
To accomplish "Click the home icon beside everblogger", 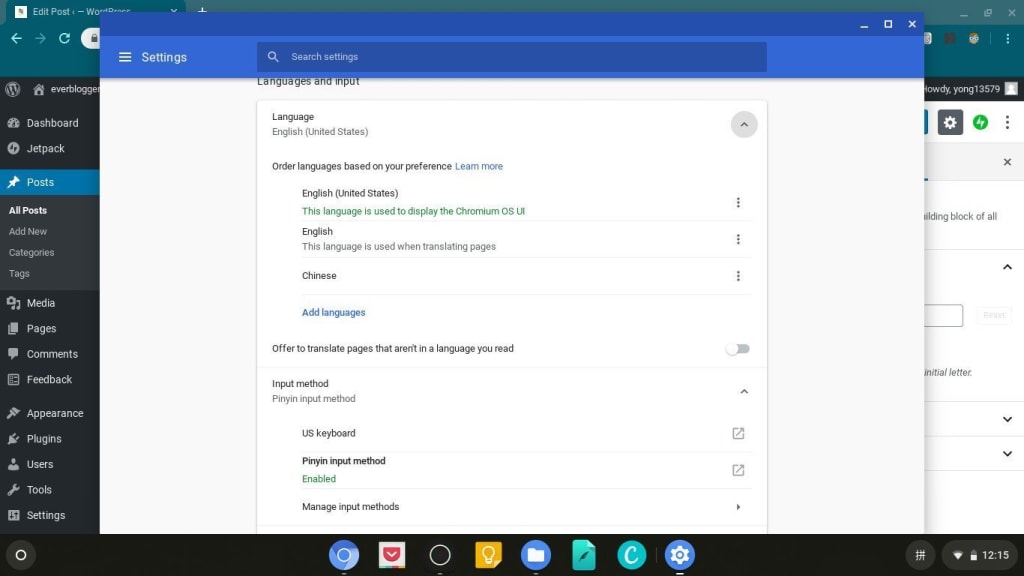I will 39,89.
